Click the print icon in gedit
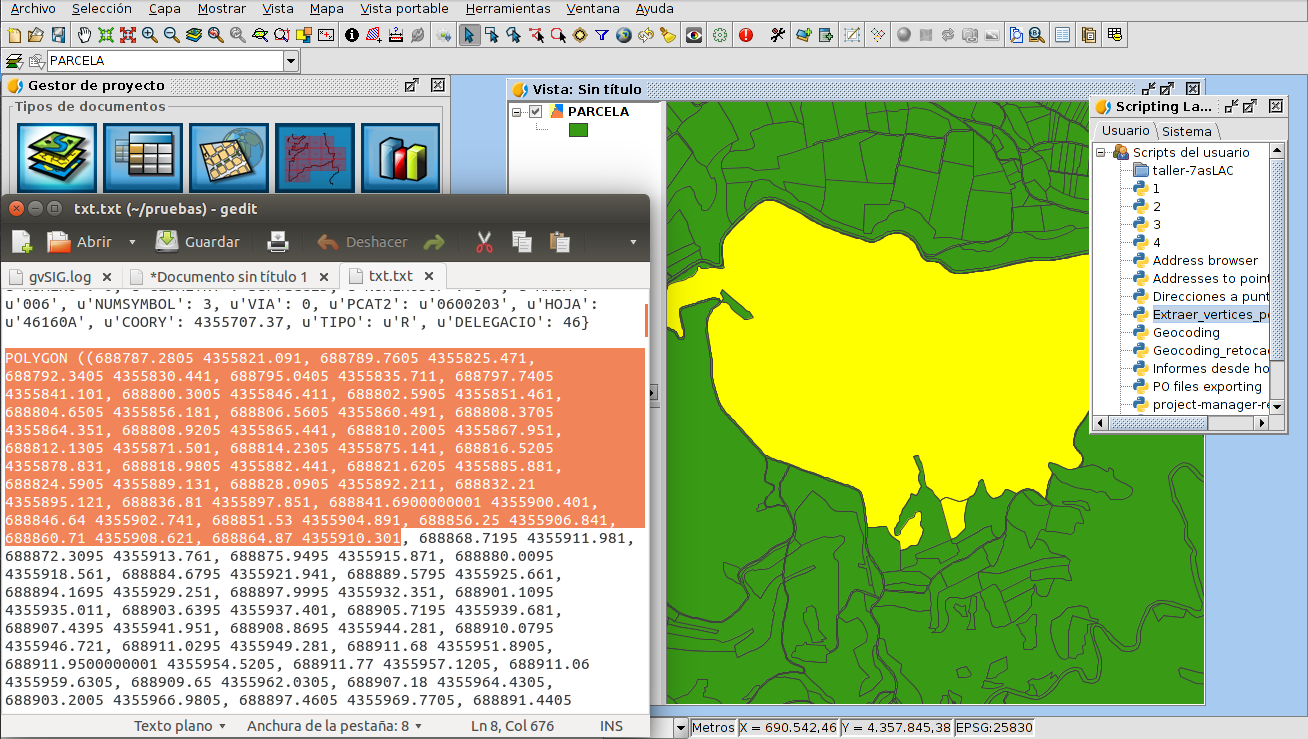 click(x=277, y=242)
